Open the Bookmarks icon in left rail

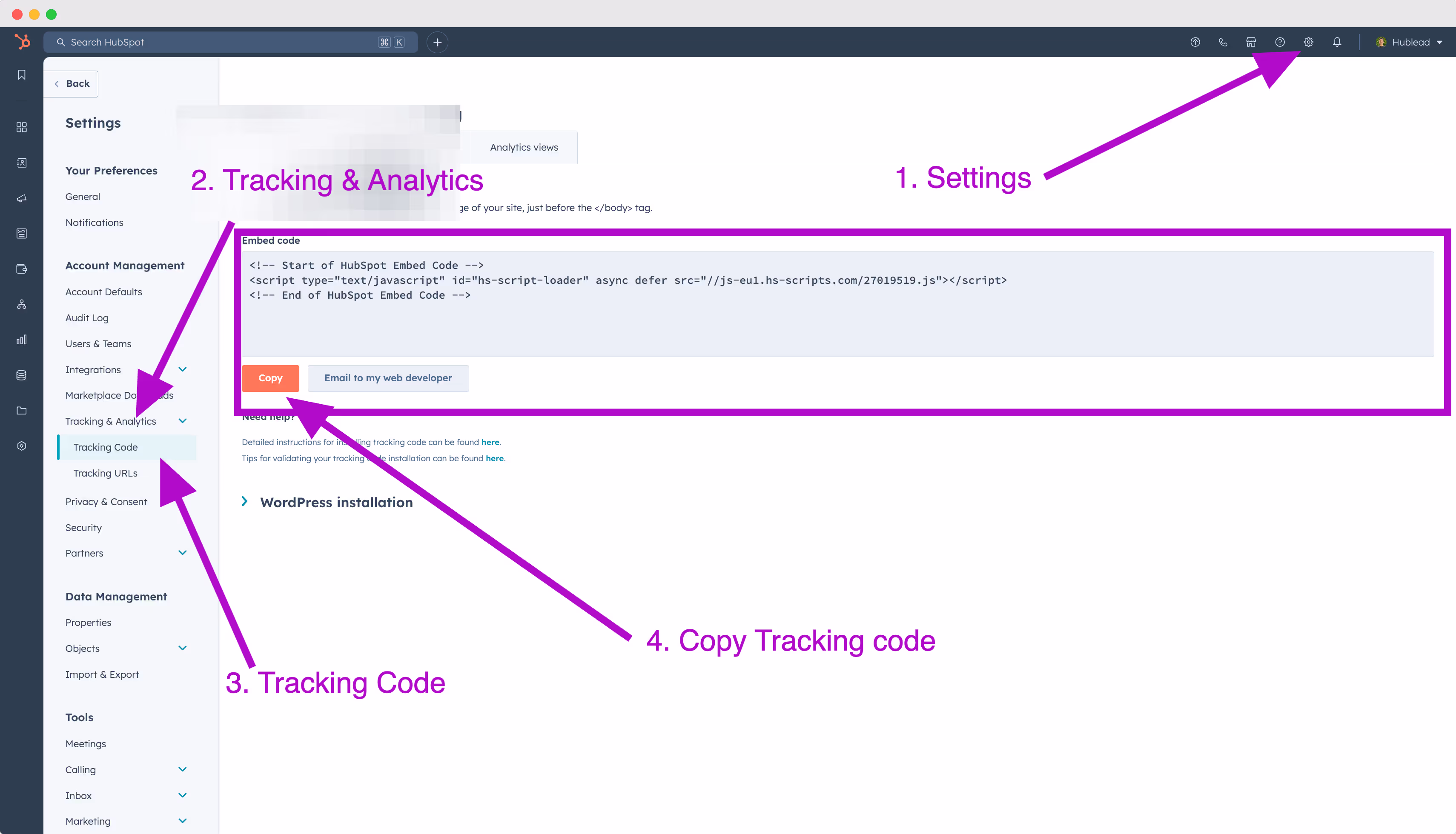22,75
